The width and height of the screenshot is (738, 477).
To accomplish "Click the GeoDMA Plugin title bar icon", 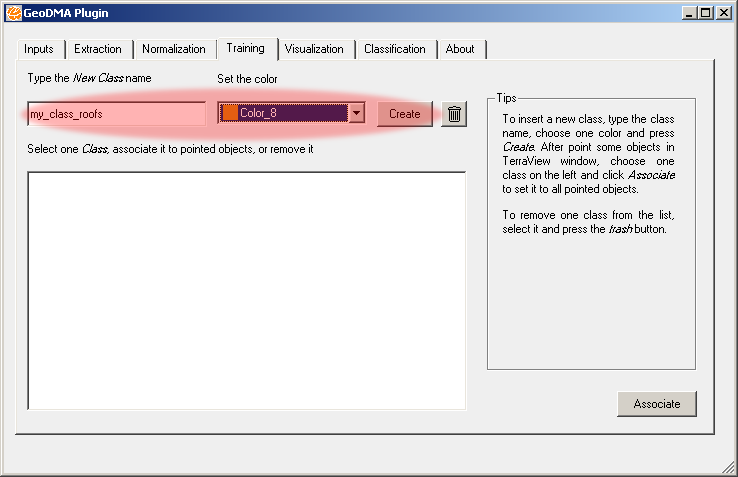I will [13, 13].
